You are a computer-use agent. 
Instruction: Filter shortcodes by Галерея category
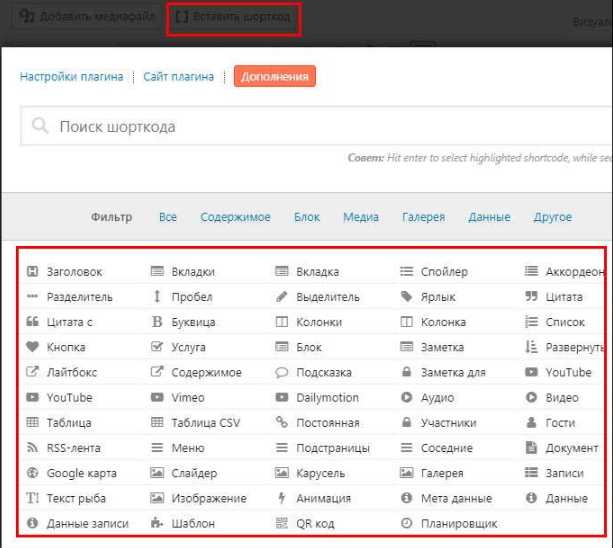point(423,217)
